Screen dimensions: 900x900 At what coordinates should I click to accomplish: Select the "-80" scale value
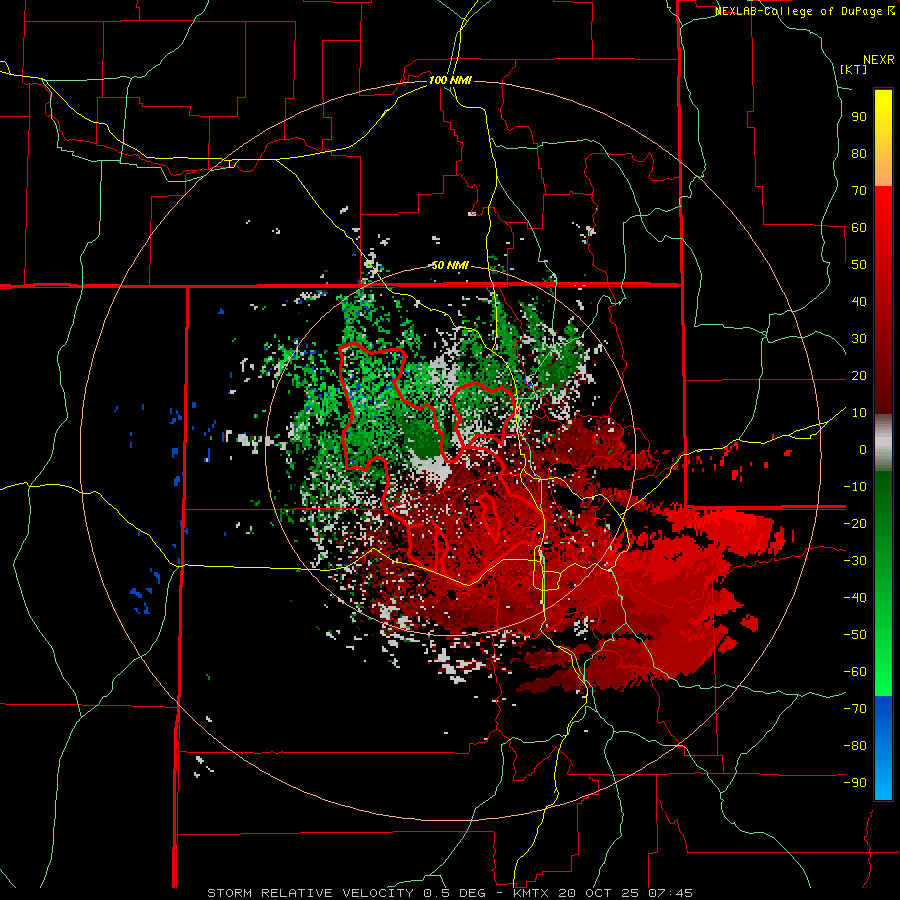pyautogui.click(x=855, y=746)
